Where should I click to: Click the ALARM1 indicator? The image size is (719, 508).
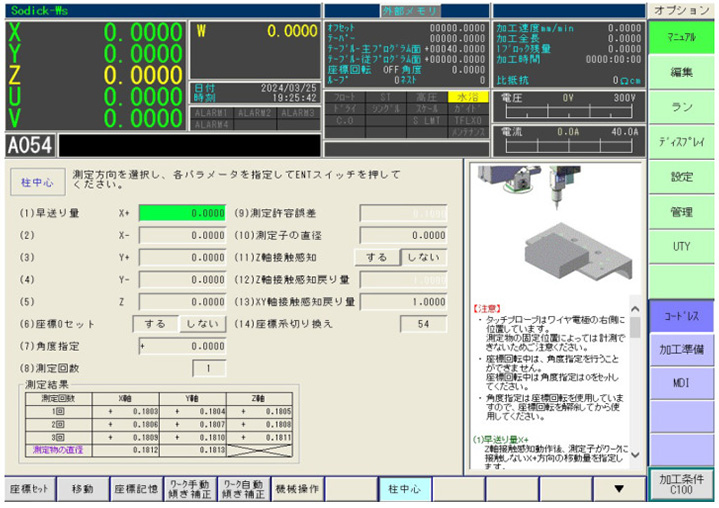point(211,113)
